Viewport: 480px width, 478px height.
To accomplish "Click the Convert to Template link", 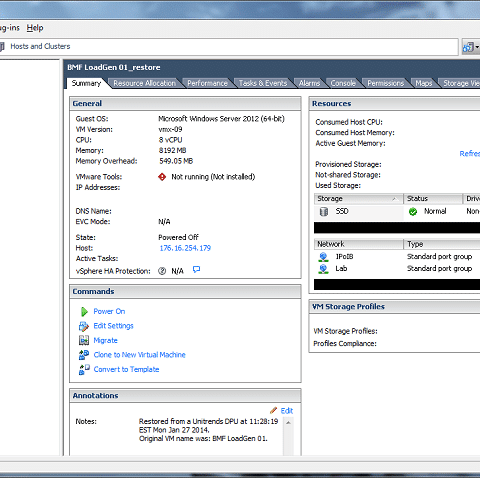I will 126,369.
